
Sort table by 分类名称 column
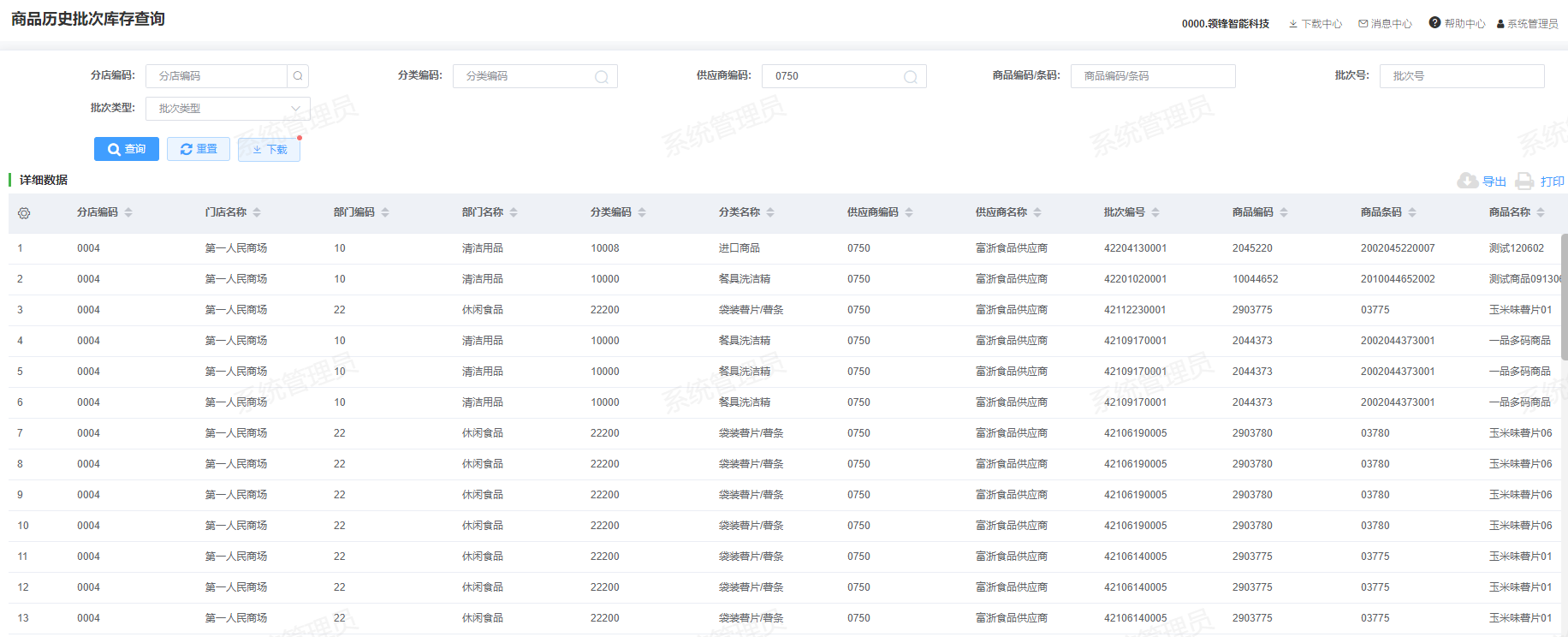770,212
